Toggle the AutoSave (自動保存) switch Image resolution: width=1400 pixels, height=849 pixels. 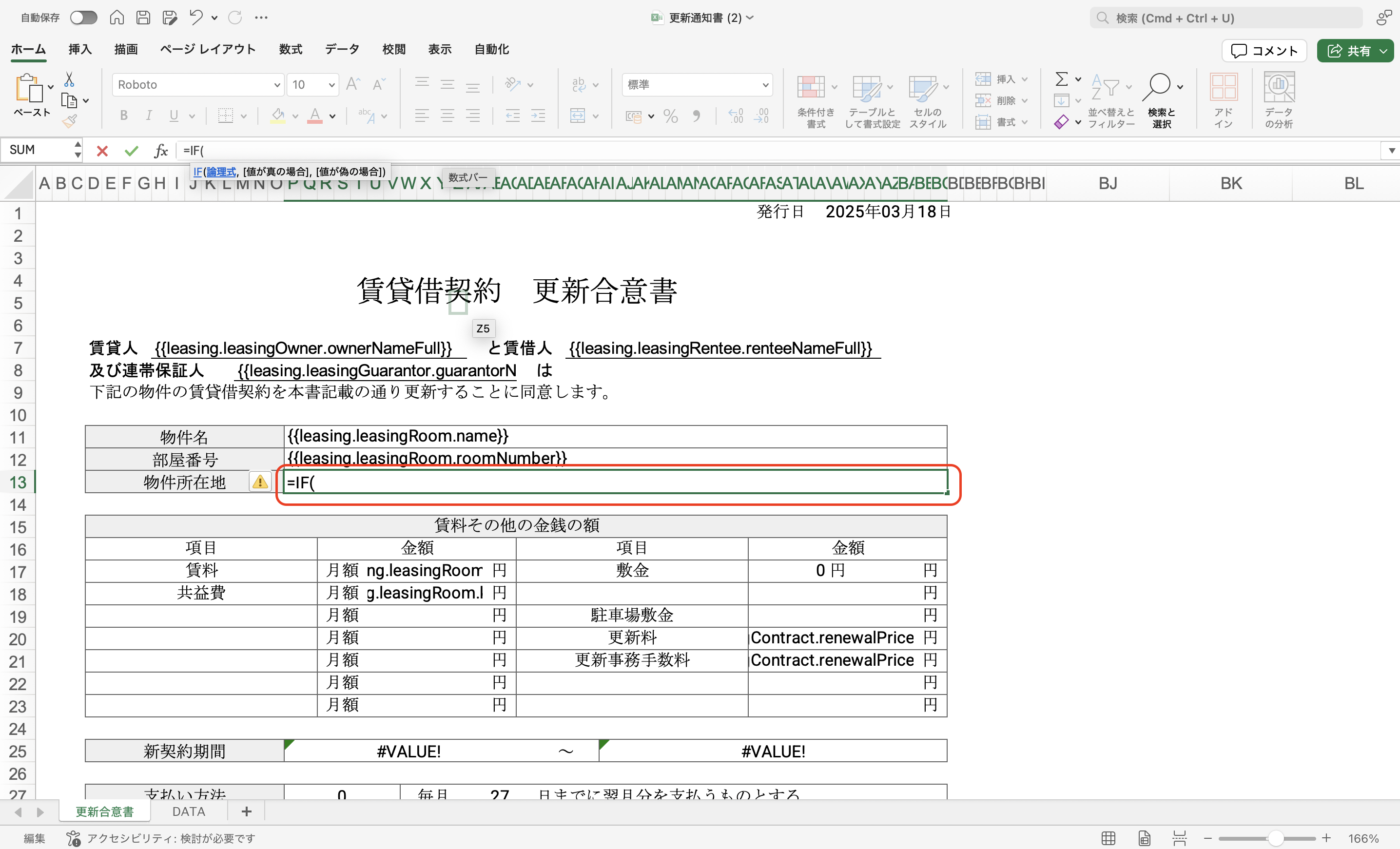pyautogui.click(x=83, y=18)
